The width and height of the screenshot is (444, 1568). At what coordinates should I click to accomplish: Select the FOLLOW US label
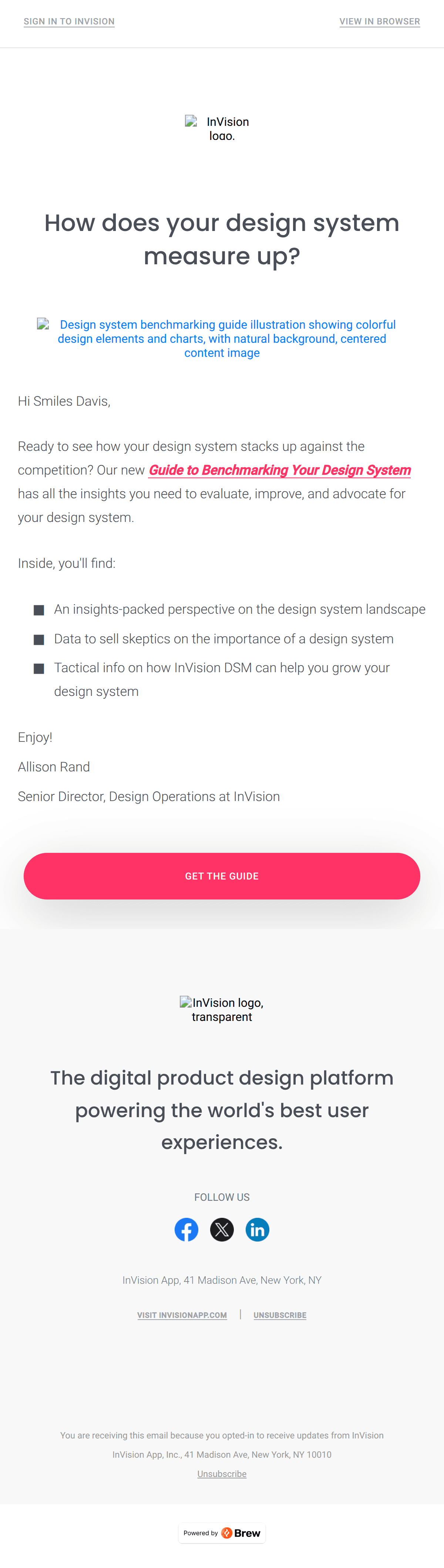[x=222, y=1197]
